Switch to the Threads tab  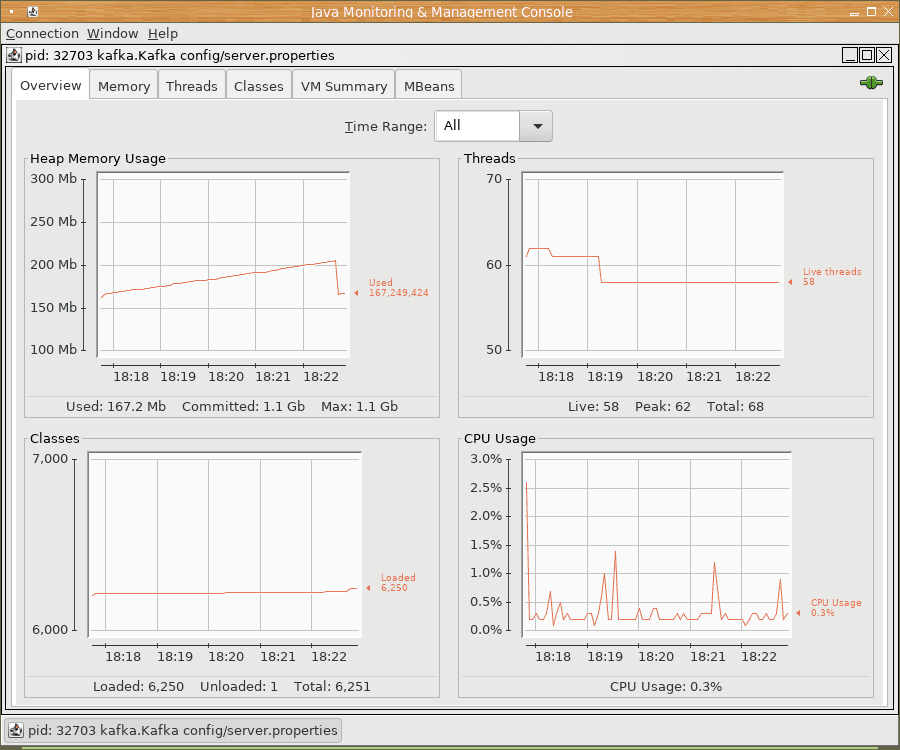(x=191, y=86)
